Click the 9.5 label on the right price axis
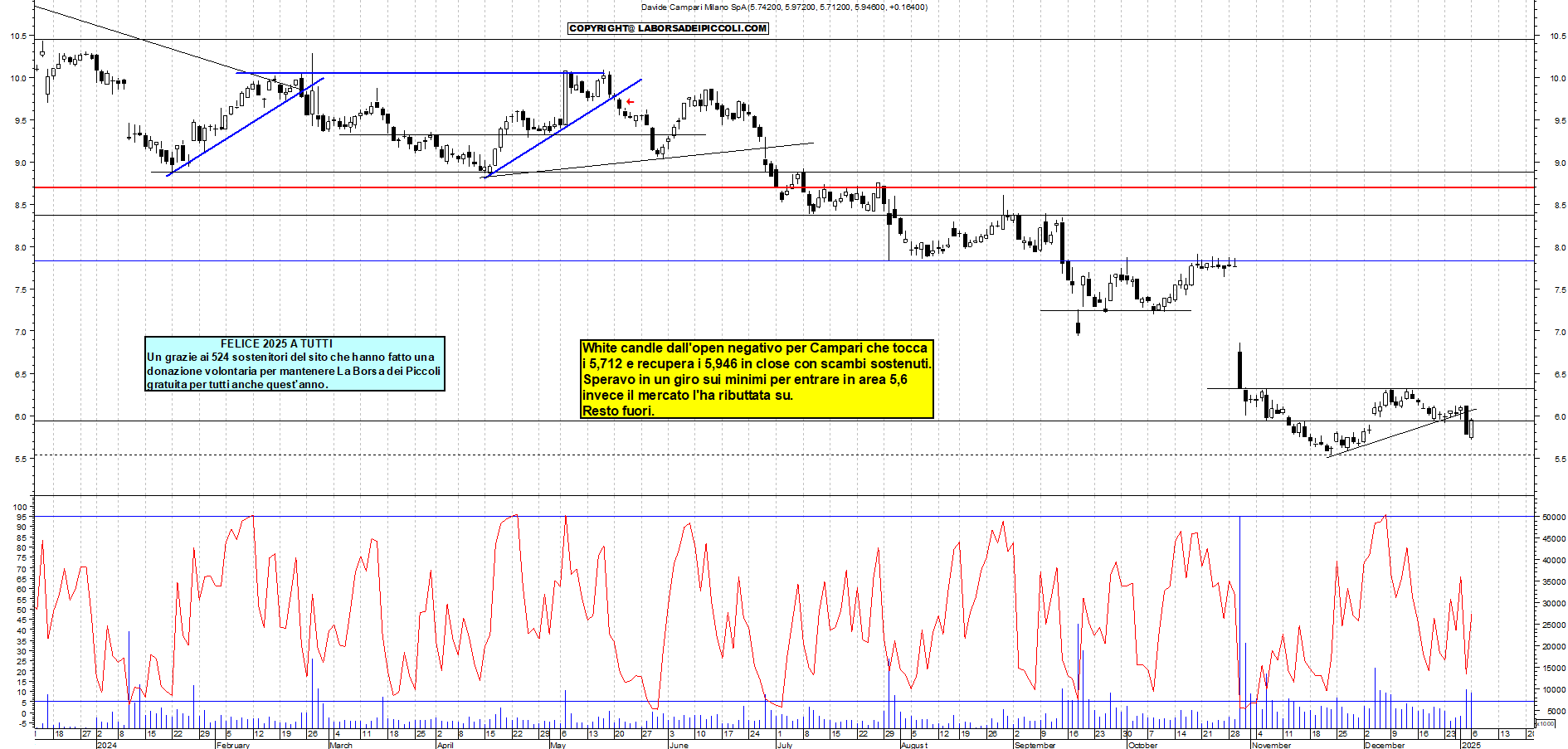This screenshot has width=1568, height=749. point(1561,120)
